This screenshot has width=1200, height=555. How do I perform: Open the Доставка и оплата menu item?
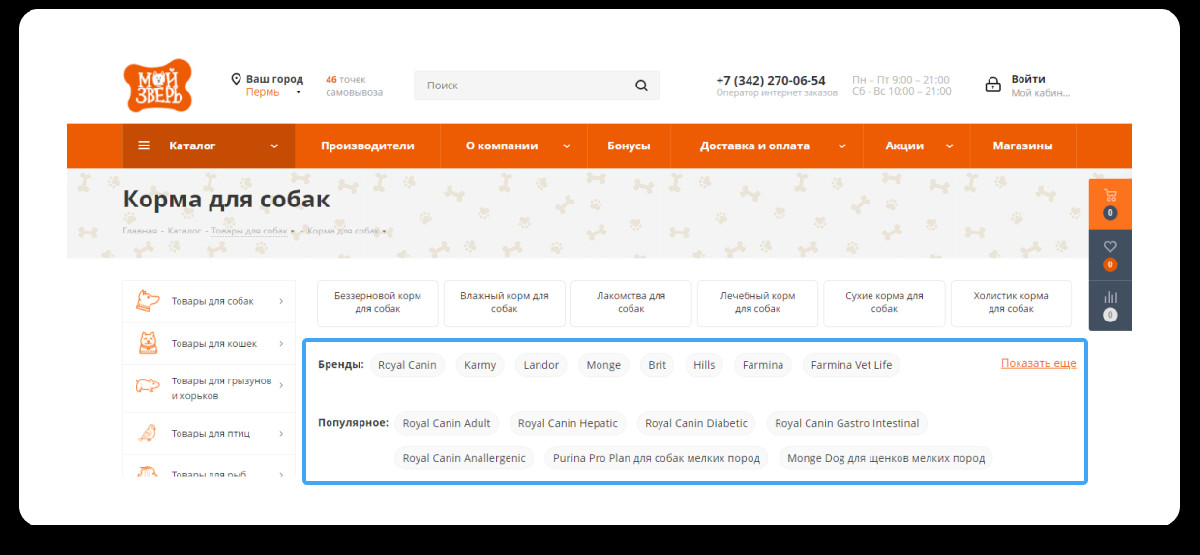tap(767, 146)
